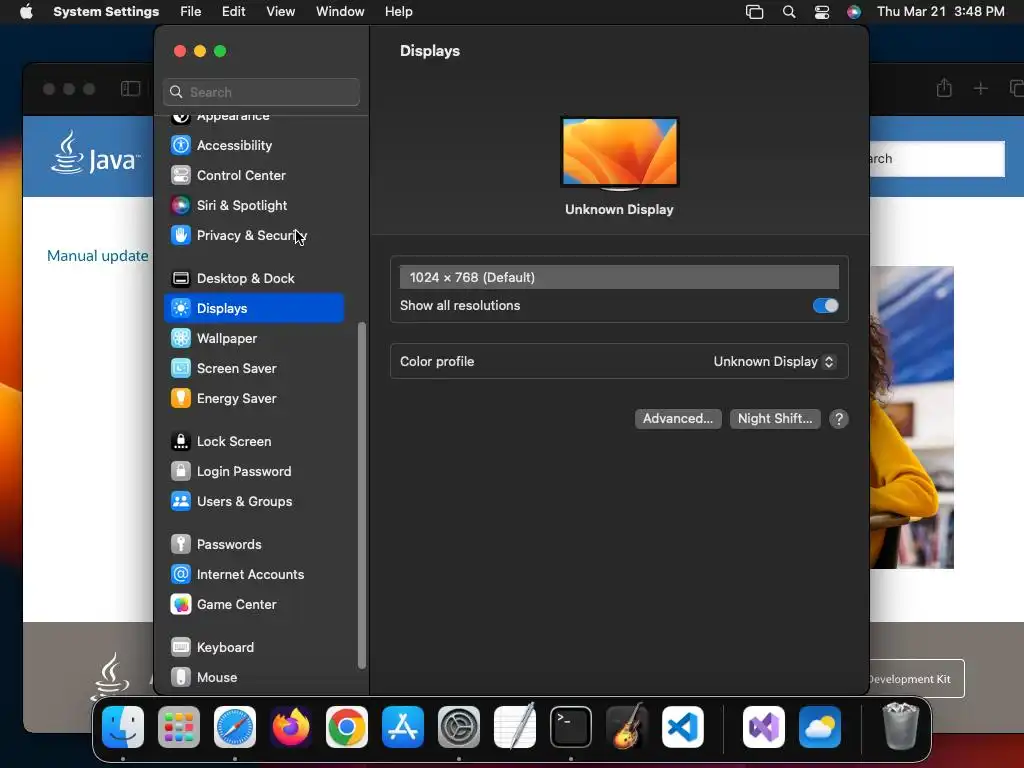Open Game Center settings

[254, 605]
